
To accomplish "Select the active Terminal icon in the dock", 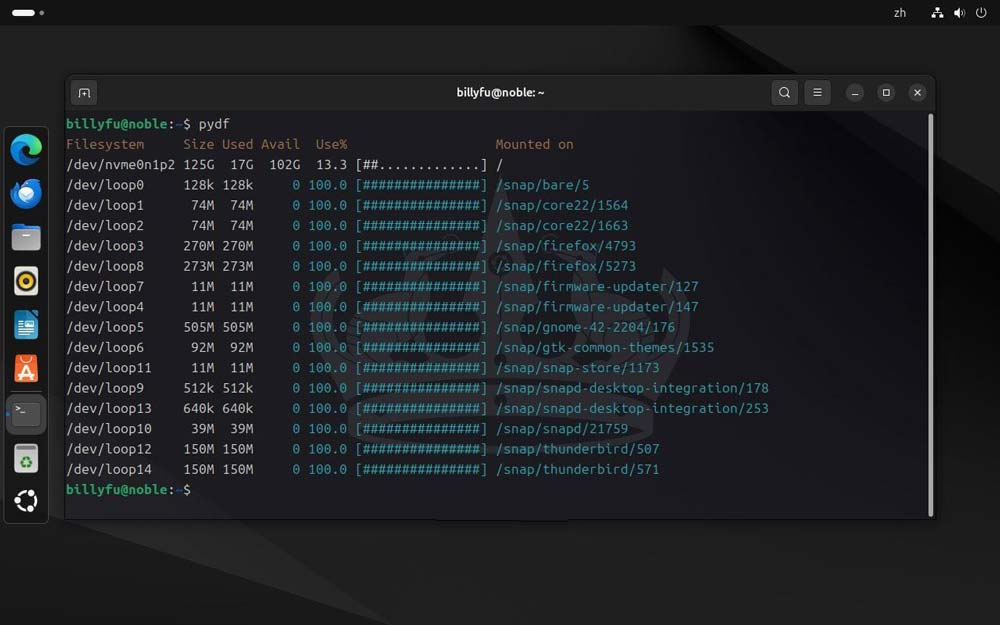I will [x=25, y=413].
